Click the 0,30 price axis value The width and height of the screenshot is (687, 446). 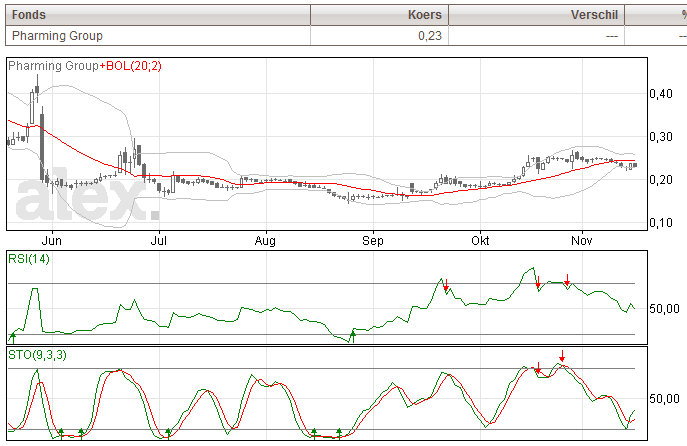pos(661,137)
